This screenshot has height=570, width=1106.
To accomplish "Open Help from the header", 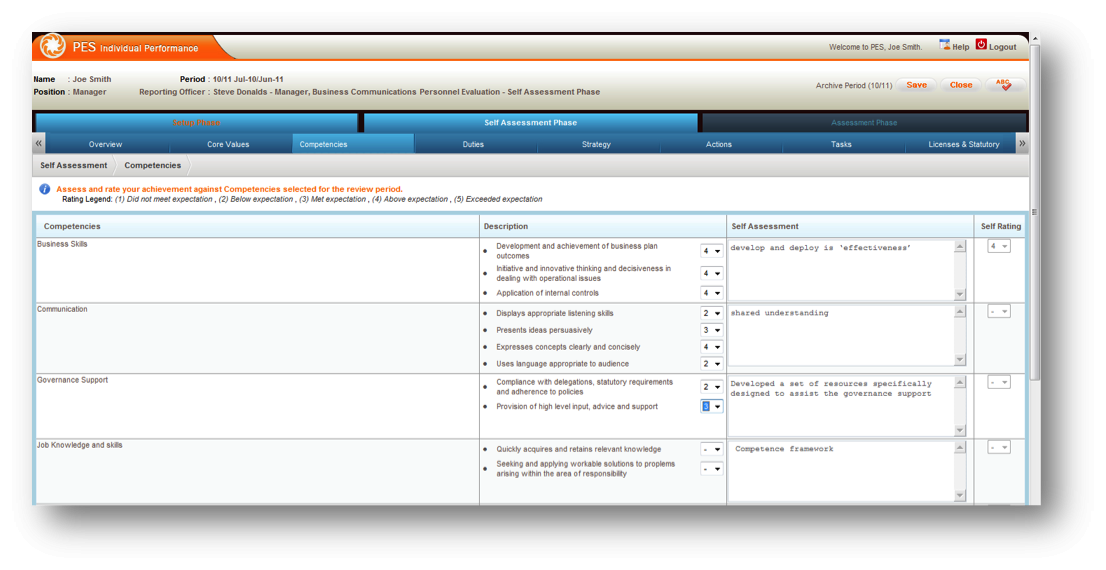I will (x=954, y=46).
